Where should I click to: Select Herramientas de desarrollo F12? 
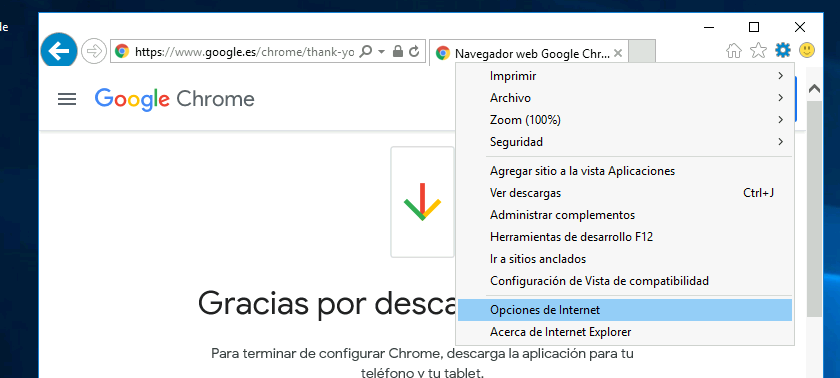point(625,237)
